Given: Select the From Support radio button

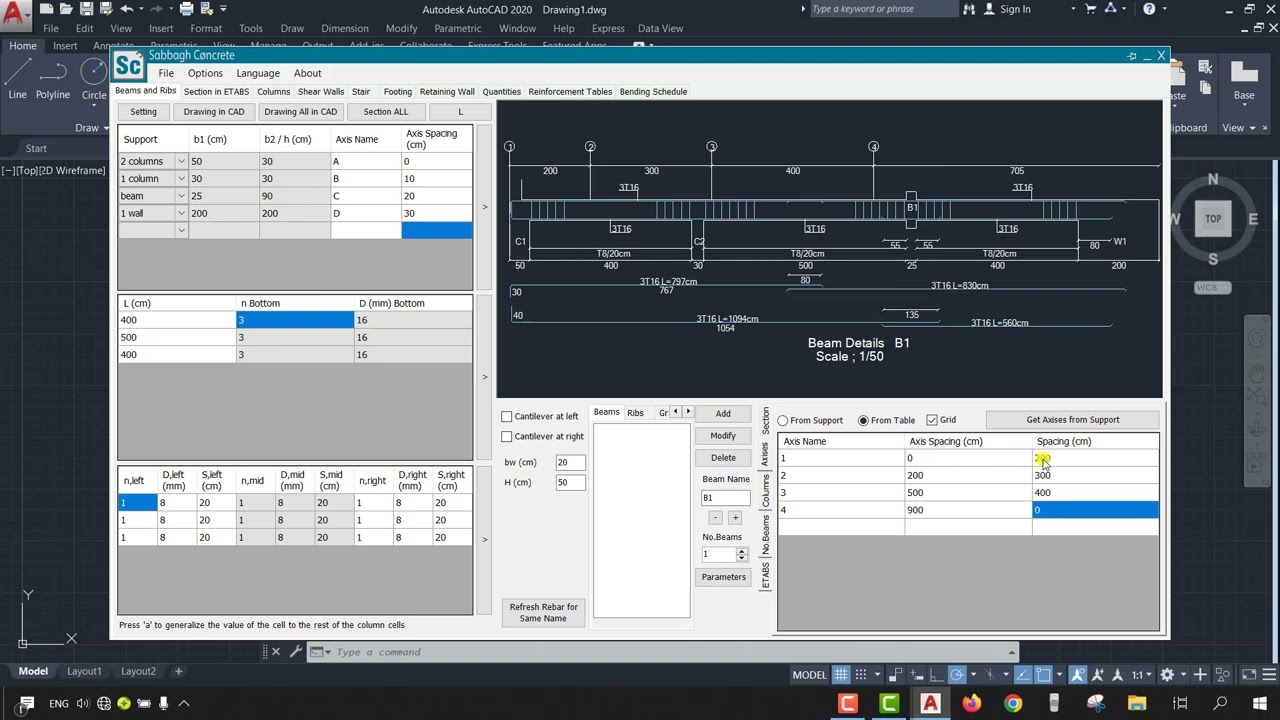Looking at the screenshot, I should click(x=783, y=420).
